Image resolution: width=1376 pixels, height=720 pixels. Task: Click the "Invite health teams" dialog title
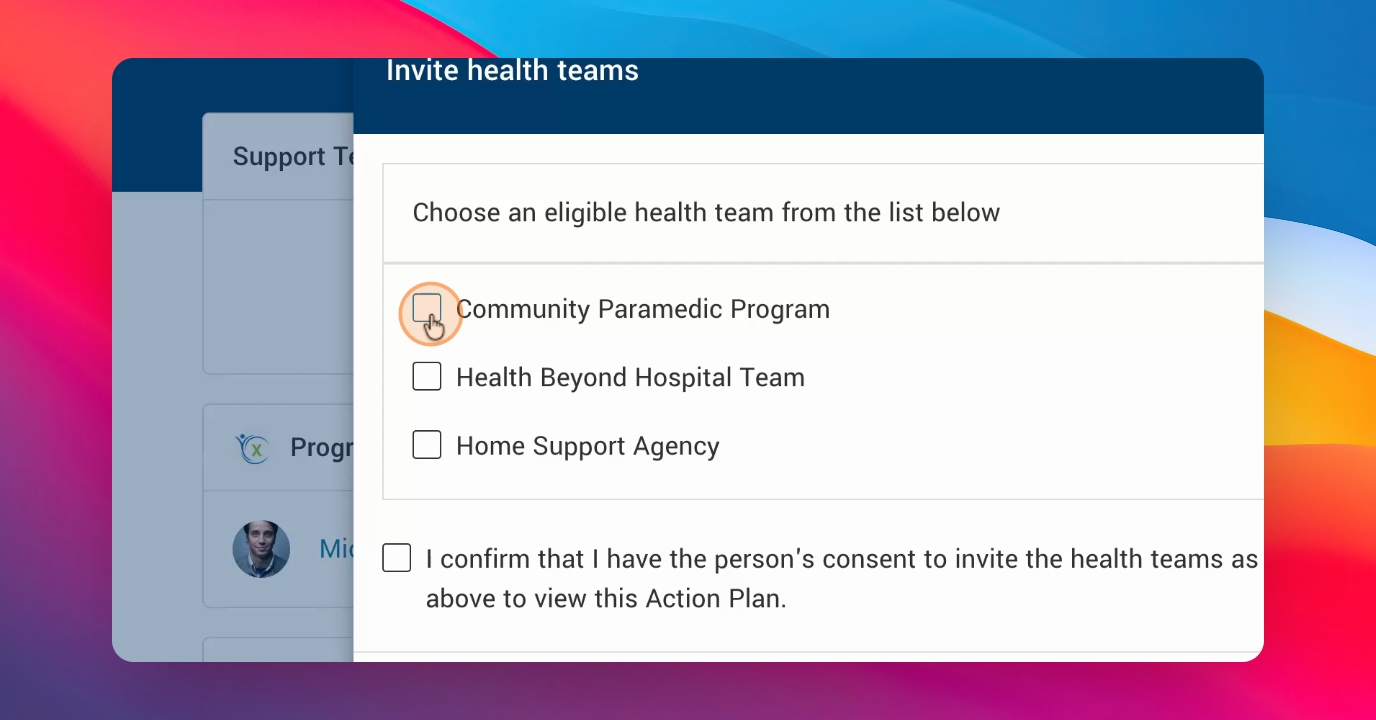(x=512, y=70)
